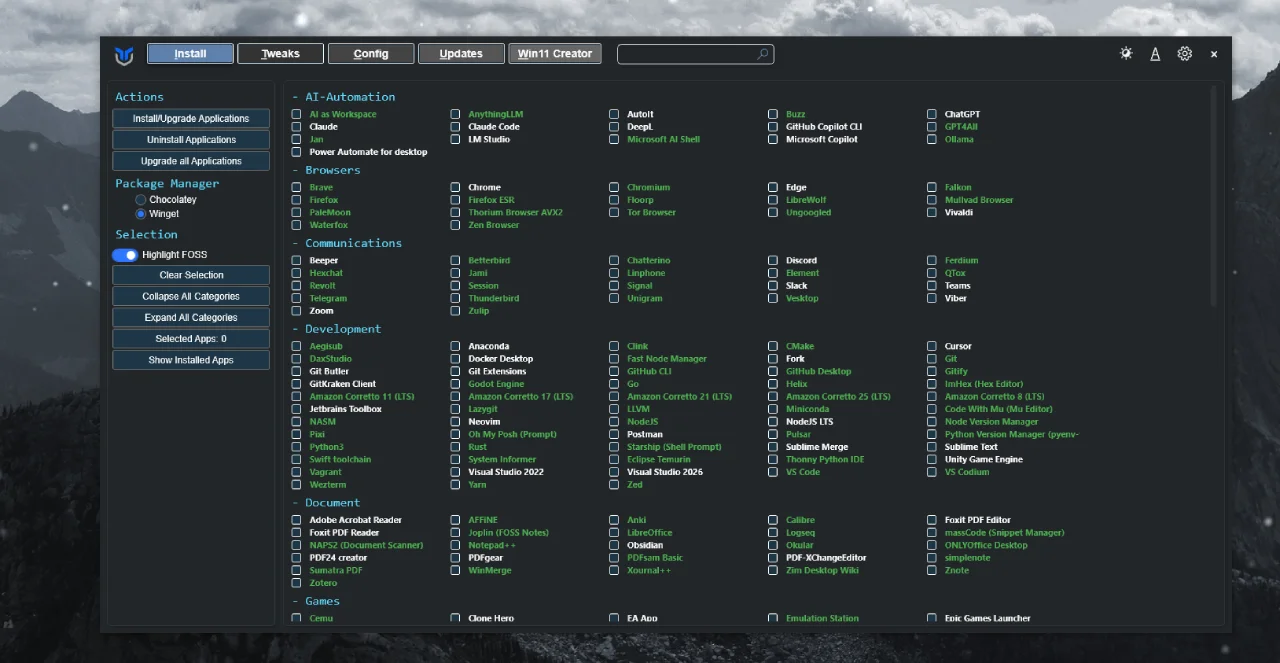Viewport: 1280px width, 663px height.
Task: Select the Winget radio button
Action: [141, 214]
